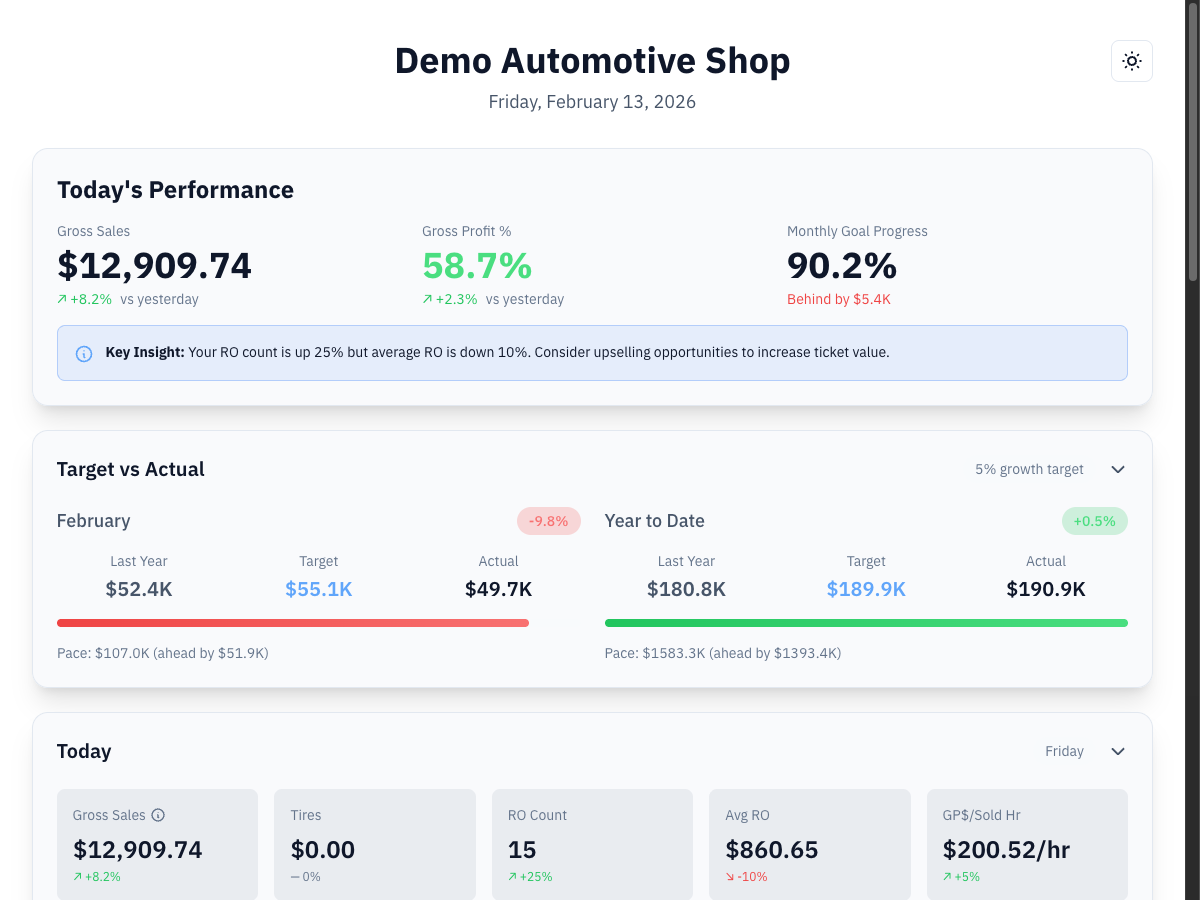Image resolution: width=1200 pixels, height=900 pixels.
Task: Click the green arrow on the RO Count card
Action: pos(512,876)
